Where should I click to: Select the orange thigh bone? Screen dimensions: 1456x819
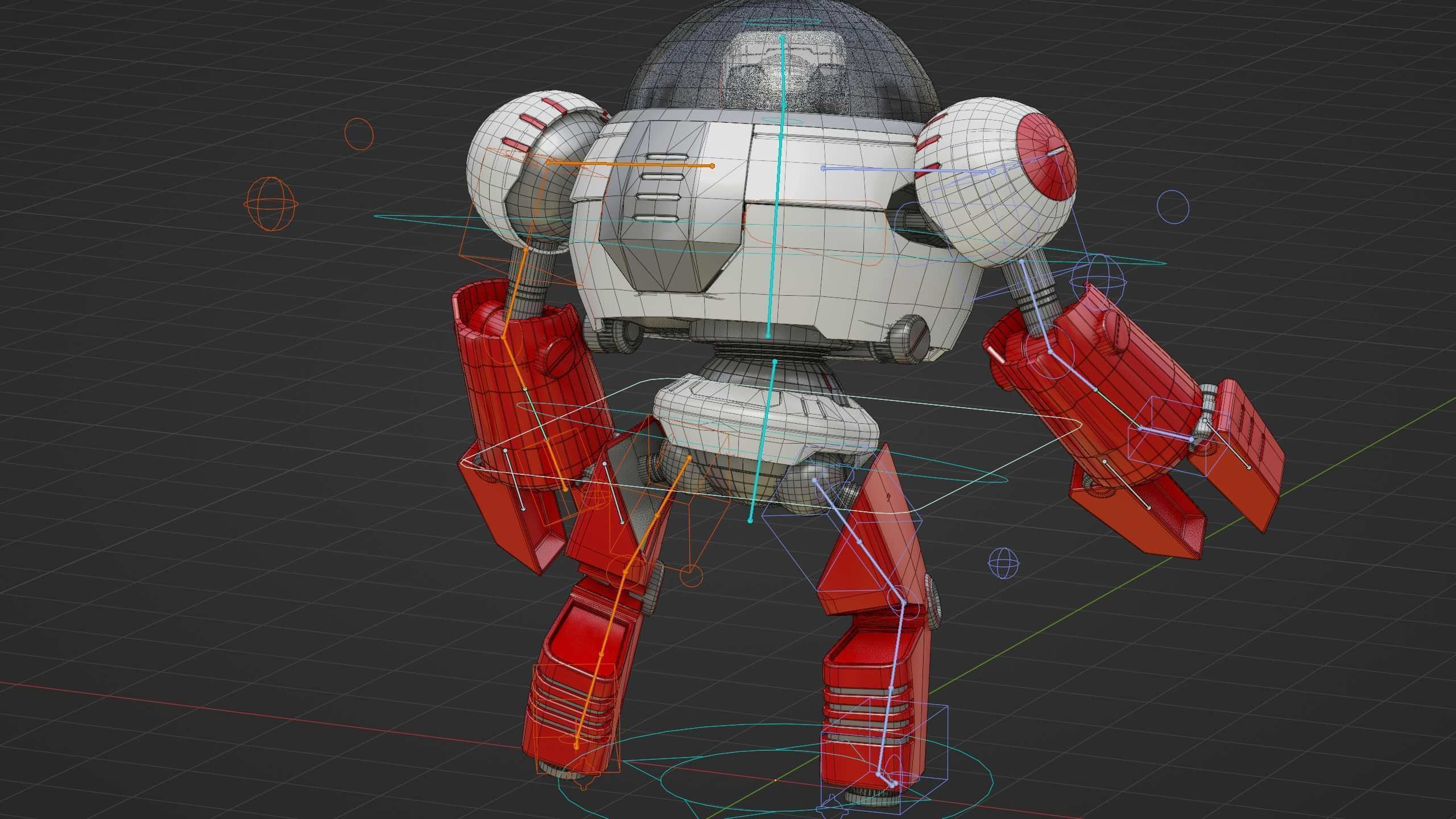(657, 514)
